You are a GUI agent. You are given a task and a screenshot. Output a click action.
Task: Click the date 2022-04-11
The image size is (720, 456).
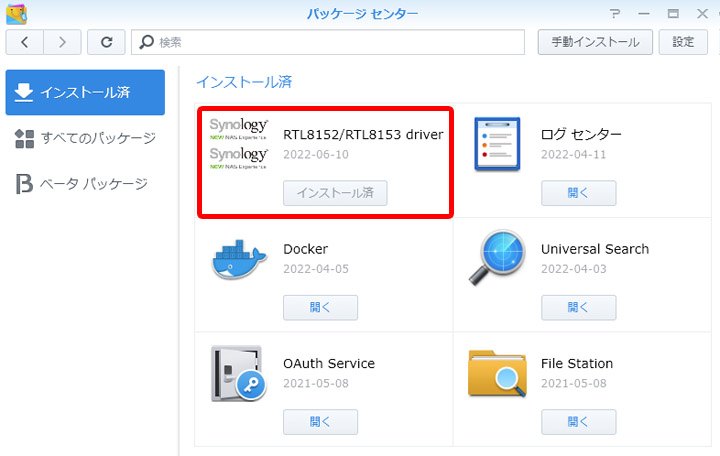click(x=574, y=154)
